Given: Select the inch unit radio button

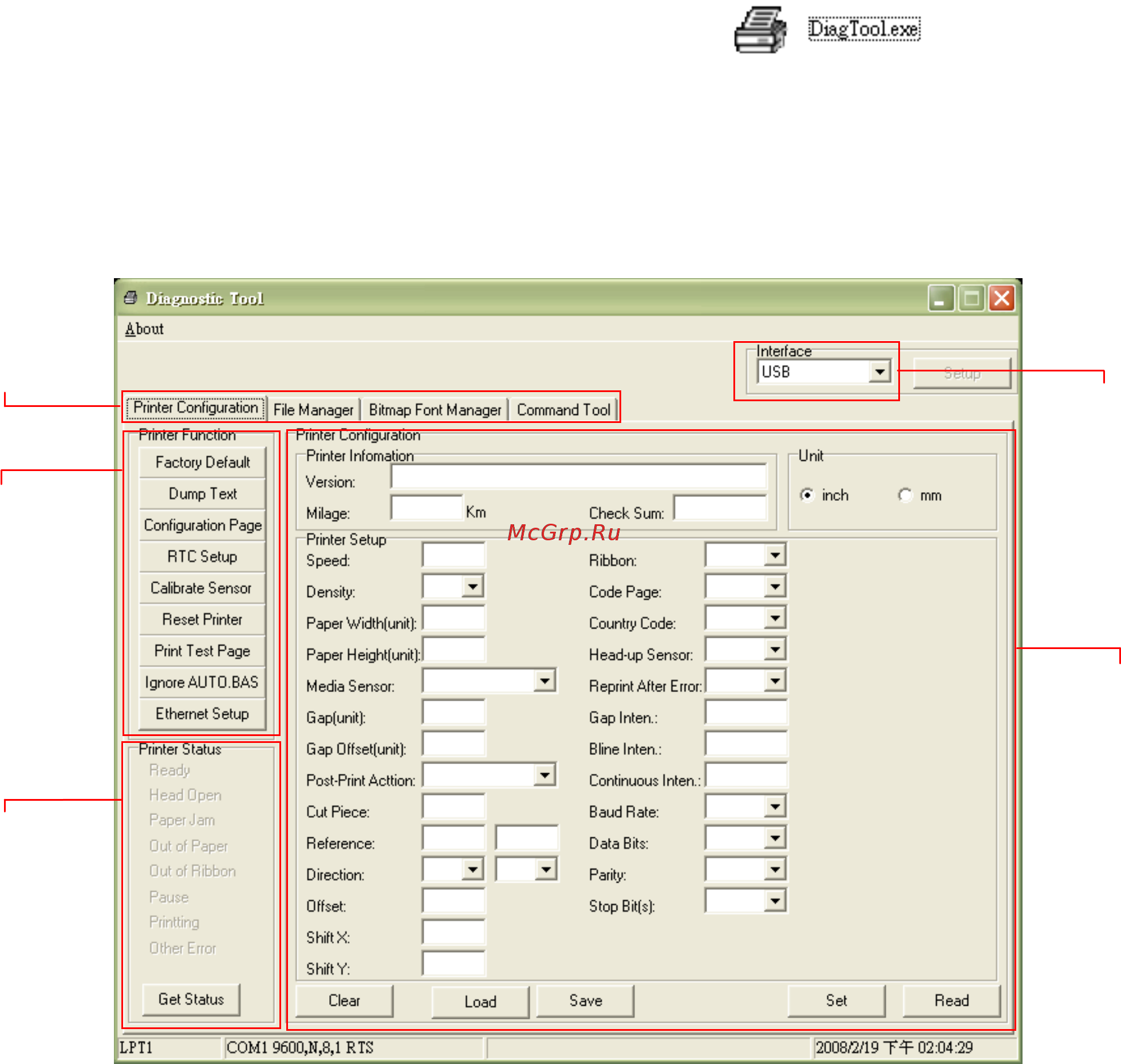Looking at the screenshot, I should [x=807, y=495].
